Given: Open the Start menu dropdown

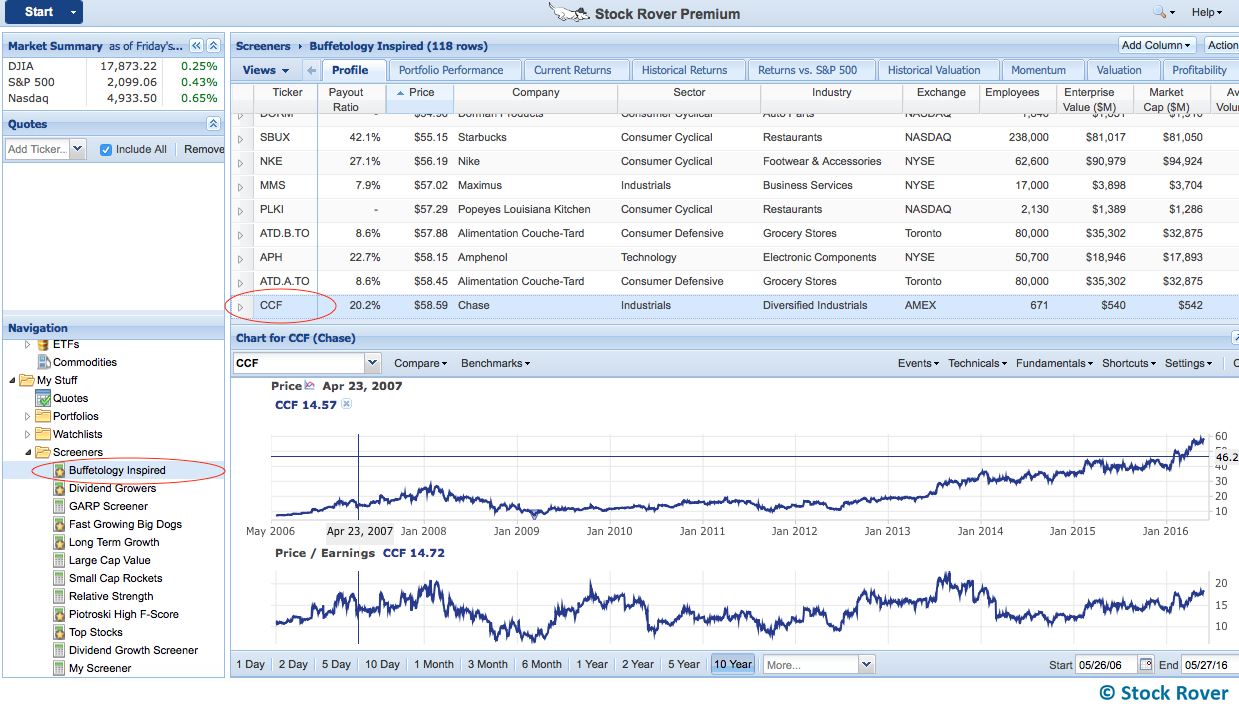Looking at the screenshot, I should [x=73, y=12].
